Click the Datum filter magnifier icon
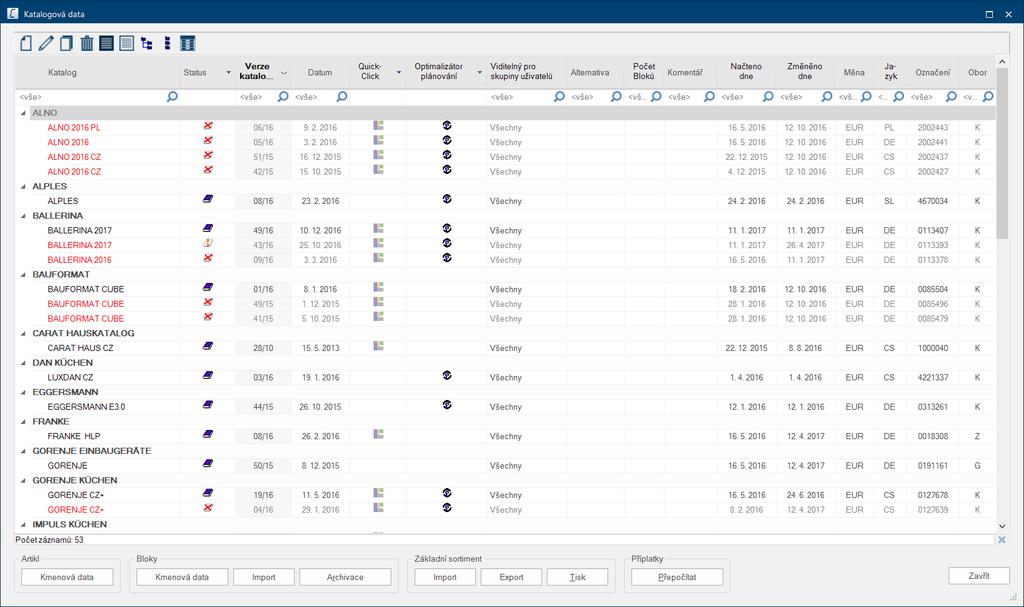 coord(342,97)
